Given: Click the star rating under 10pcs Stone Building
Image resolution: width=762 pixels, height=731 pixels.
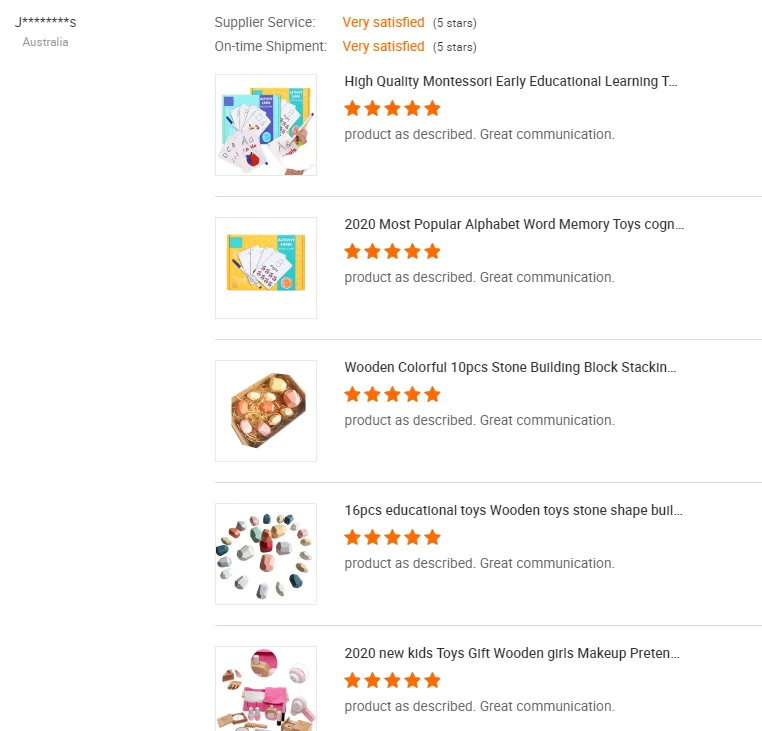Looking at the screenshot, I should pyautogui.click(x=392, y=394).
